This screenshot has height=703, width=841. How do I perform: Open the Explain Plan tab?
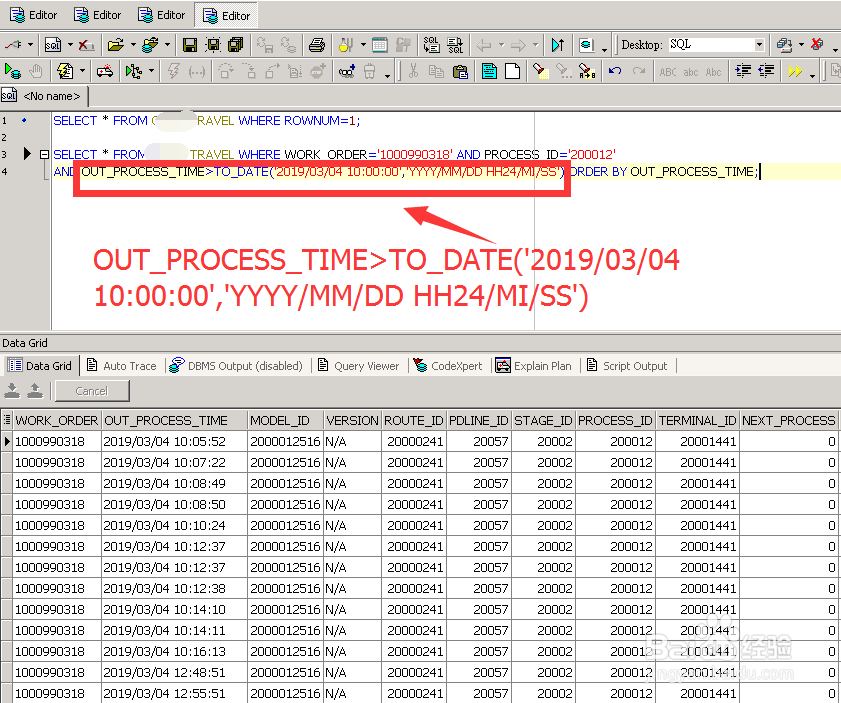533,366
